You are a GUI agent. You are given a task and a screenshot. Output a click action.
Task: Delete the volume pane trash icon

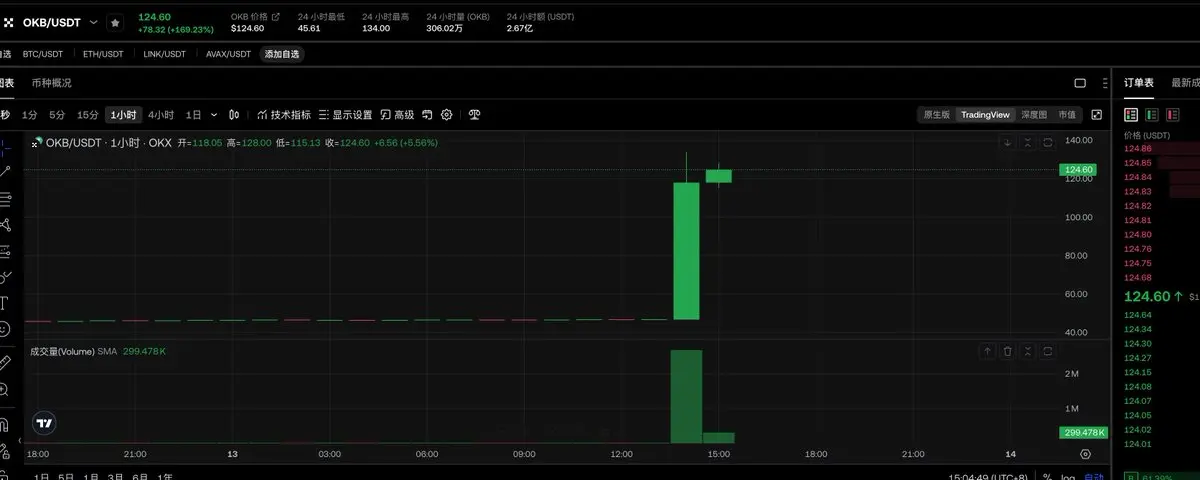[1007, 351]
